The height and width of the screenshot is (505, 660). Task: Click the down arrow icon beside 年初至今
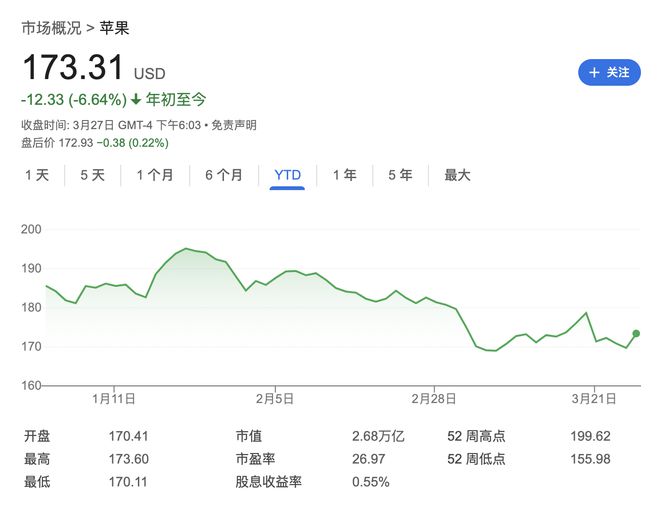(136, 100)
